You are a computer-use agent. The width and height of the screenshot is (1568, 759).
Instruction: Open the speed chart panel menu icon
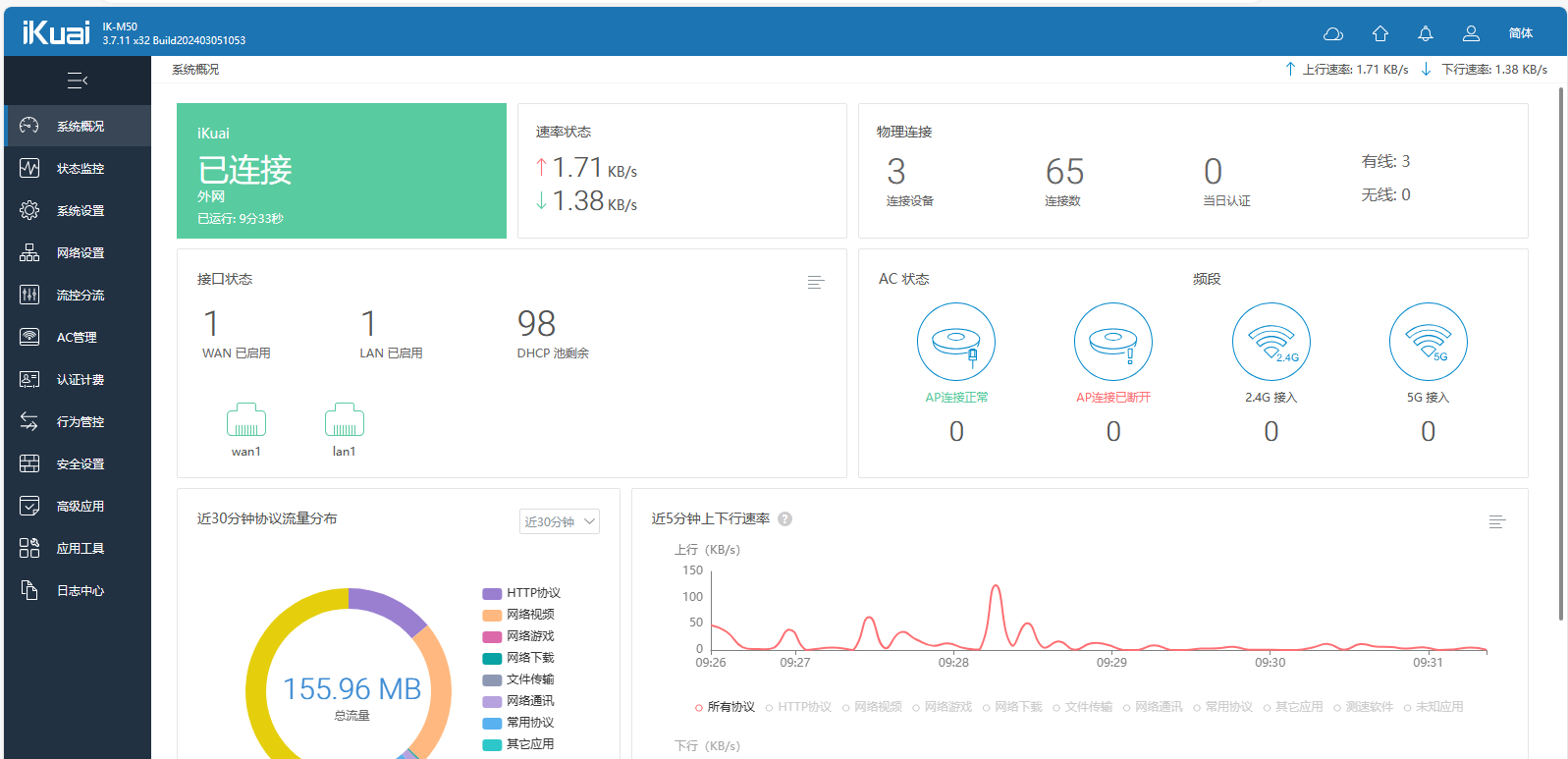[1497, 521]
